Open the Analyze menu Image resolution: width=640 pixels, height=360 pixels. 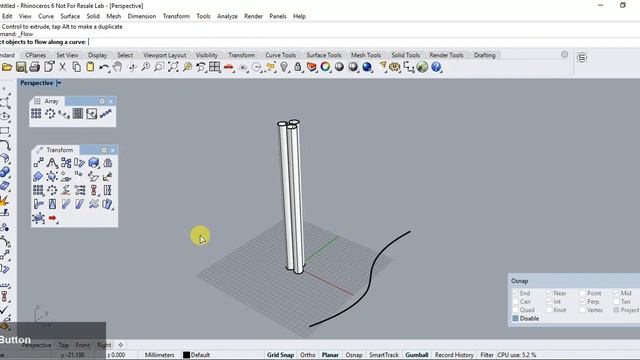click(227, 16)
